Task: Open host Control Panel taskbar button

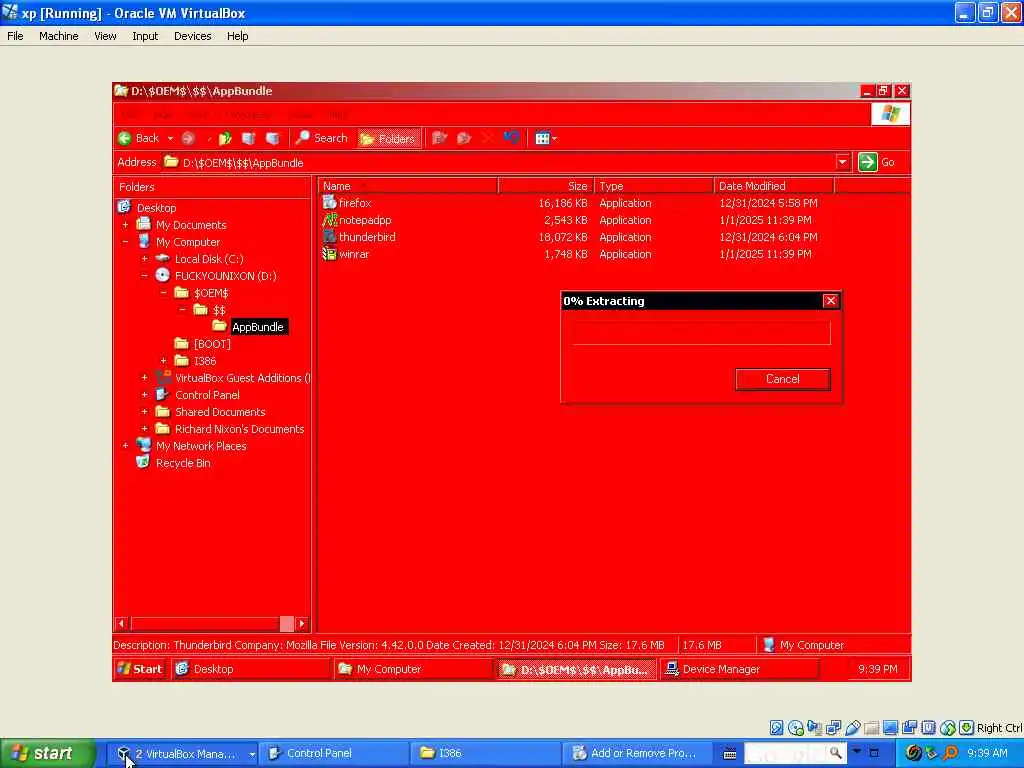Action: [334, 753]
